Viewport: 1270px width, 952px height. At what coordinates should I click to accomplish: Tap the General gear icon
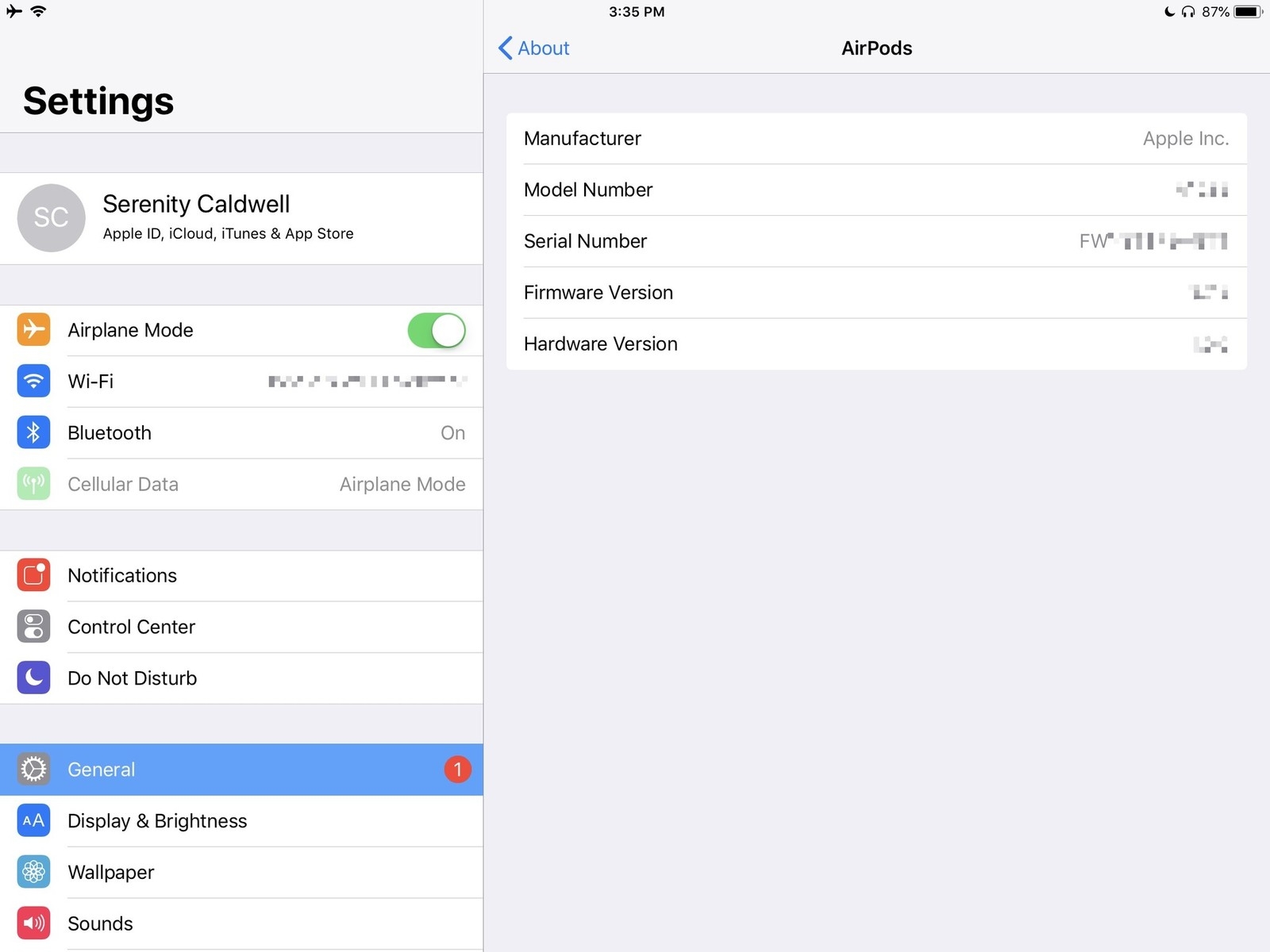click(x=33, y=769)
